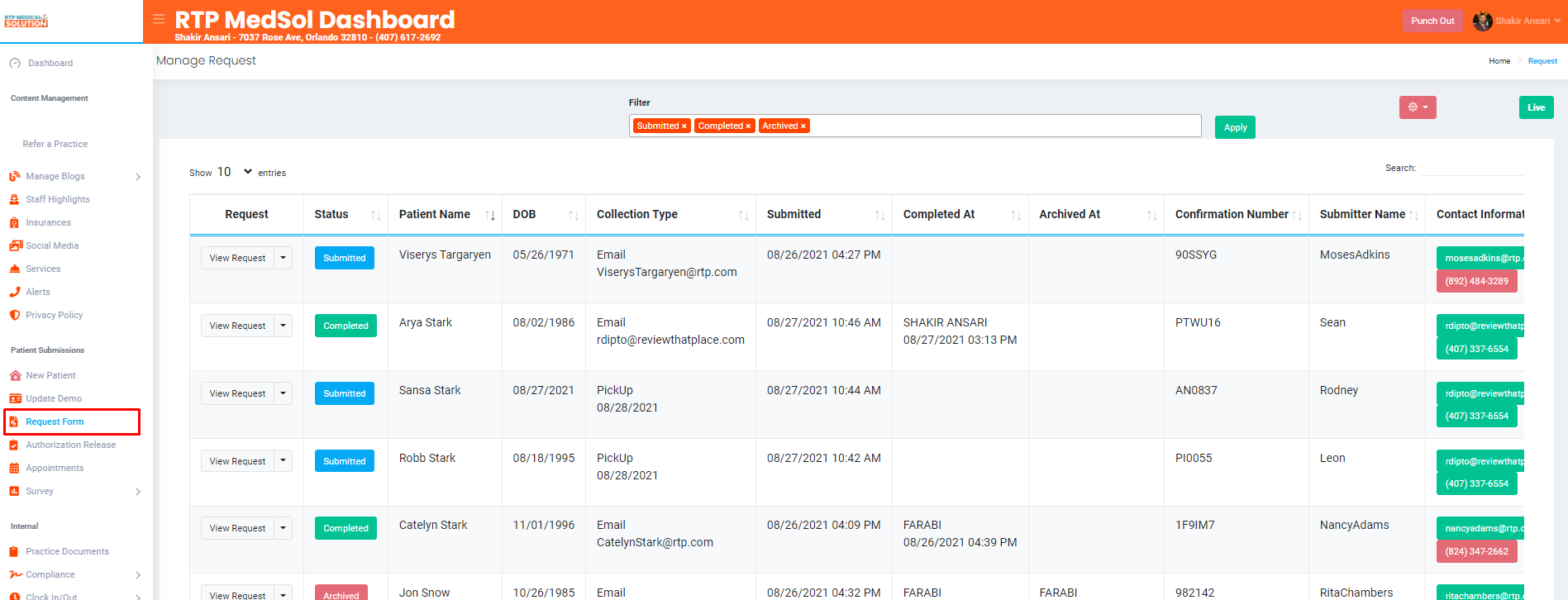Open Authorization Release menu item
This screenshot has width=1568, height=600.
[x=70, y=445]
